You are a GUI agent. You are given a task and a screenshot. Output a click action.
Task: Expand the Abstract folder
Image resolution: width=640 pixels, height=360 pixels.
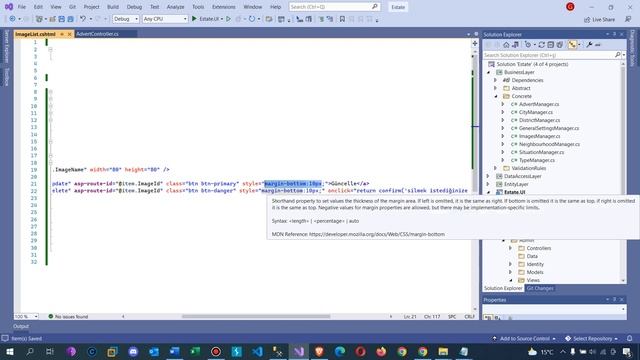(x=496, y=88)
